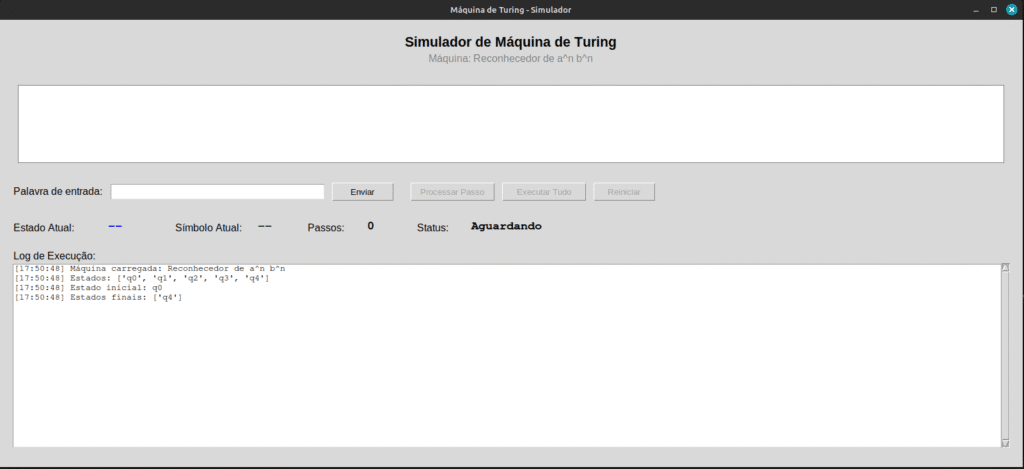This screenshot has width=1024, height=469.
Task: Click the execution log scrollbar track
Action: point(1005,355)
